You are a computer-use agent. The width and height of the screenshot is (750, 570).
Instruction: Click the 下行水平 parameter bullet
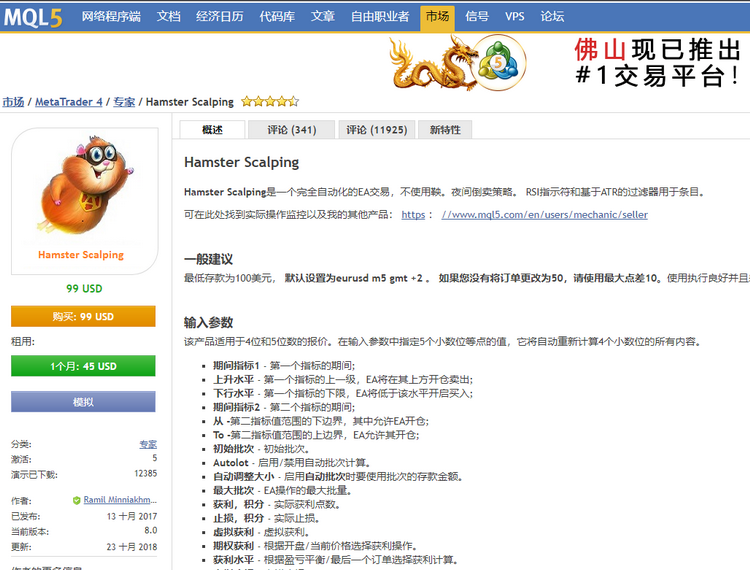pyautogui.click(x=343, y=394)
